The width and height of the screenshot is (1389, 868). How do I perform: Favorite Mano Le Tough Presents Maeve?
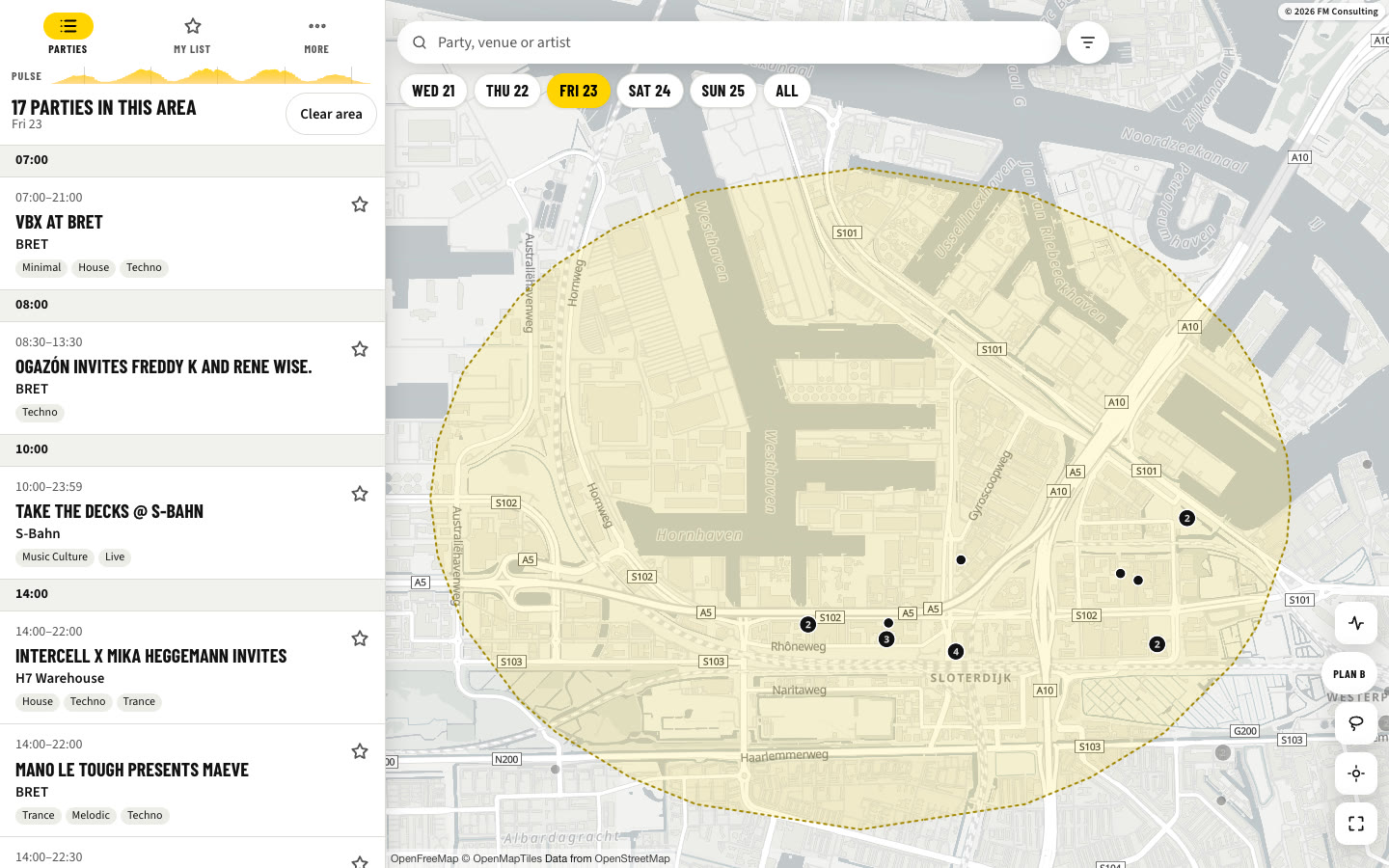click(360, 751)
